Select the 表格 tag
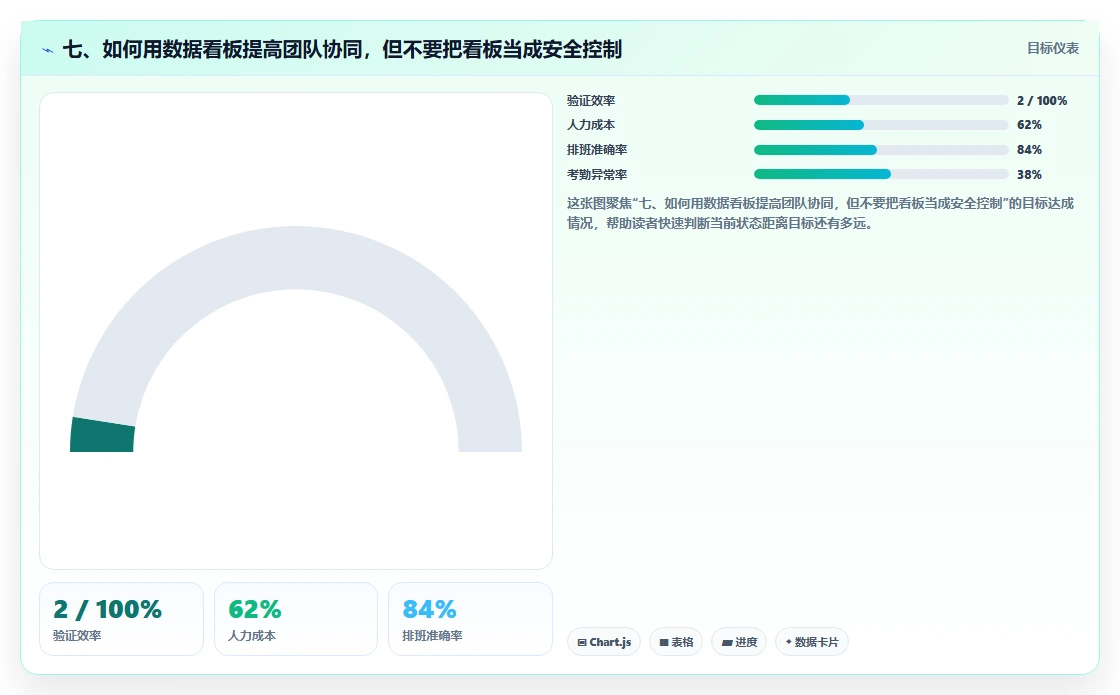The width and height of the screenshot is (1120, 695). pyautogui.click(x=676, y=641)
